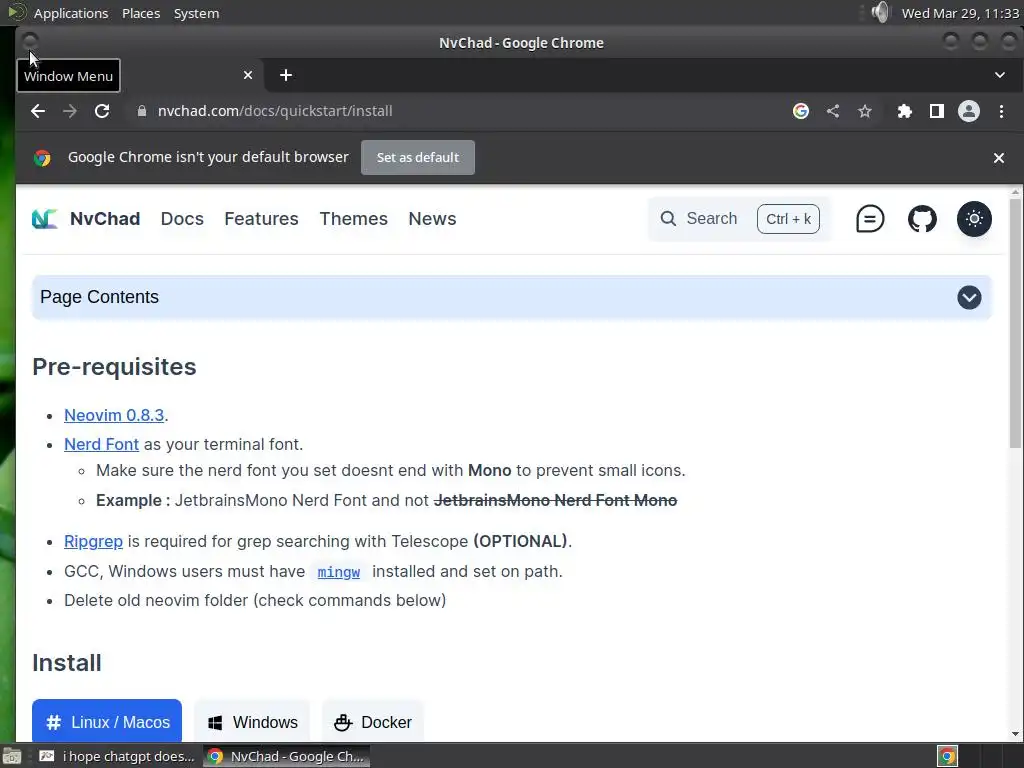Follow the Neovim 0.8.3 link
This screenshot has height=768, width=1024.
114,415
